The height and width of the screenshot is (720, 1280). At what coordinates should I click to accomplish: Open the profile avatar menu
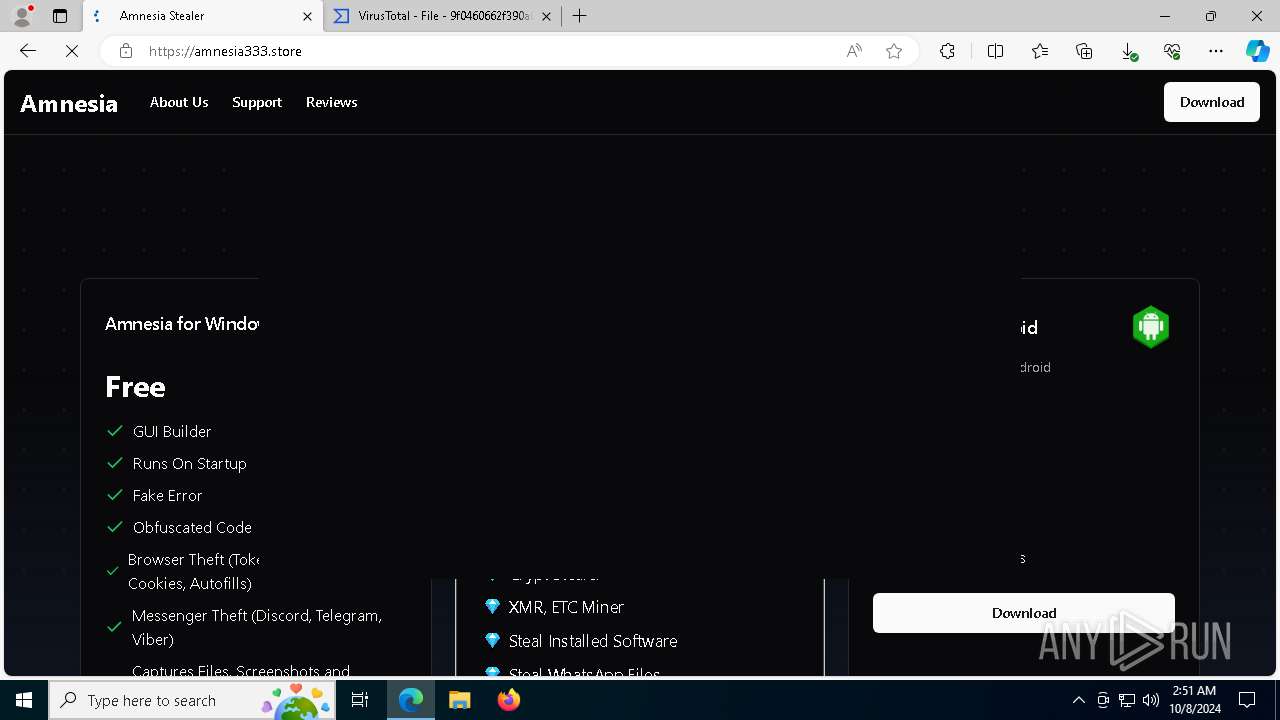point(22,16)
